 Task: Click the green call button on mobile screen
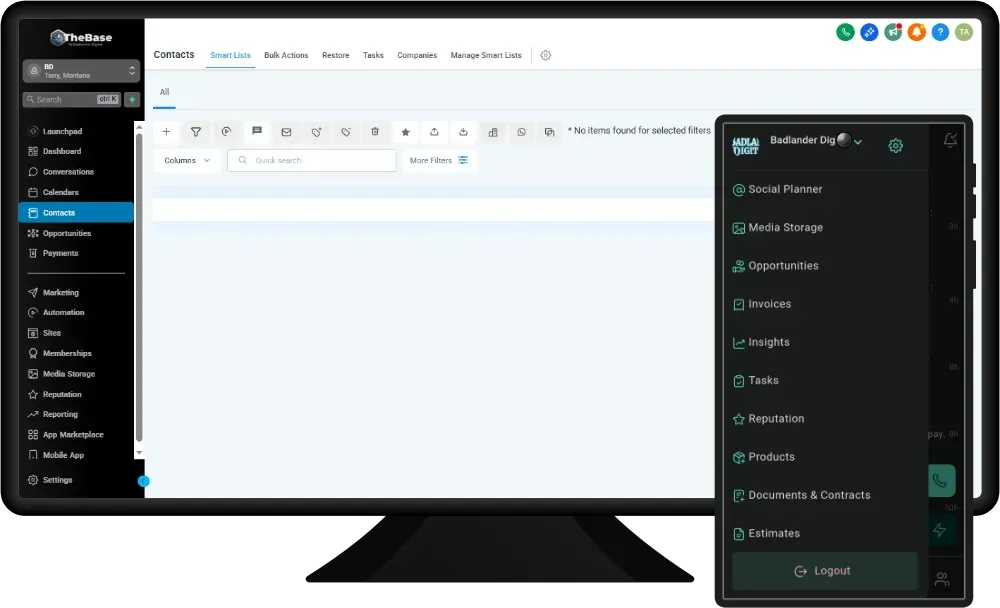click(940, 480)
